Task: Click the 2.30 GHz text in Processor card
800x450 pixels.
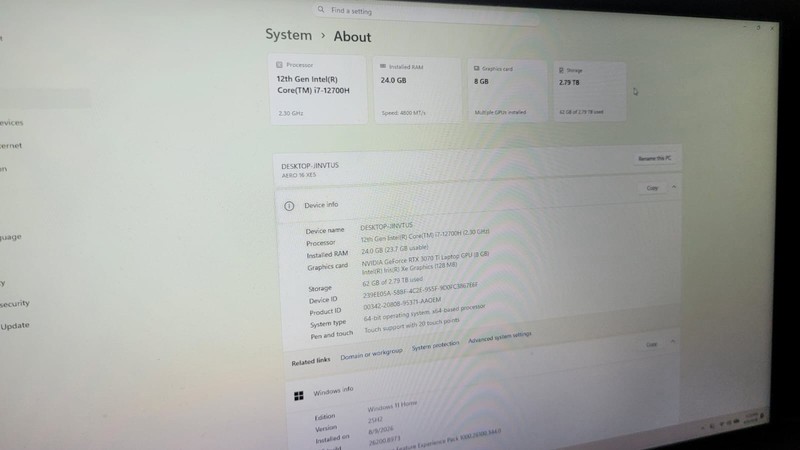Action: click(291, 113)
